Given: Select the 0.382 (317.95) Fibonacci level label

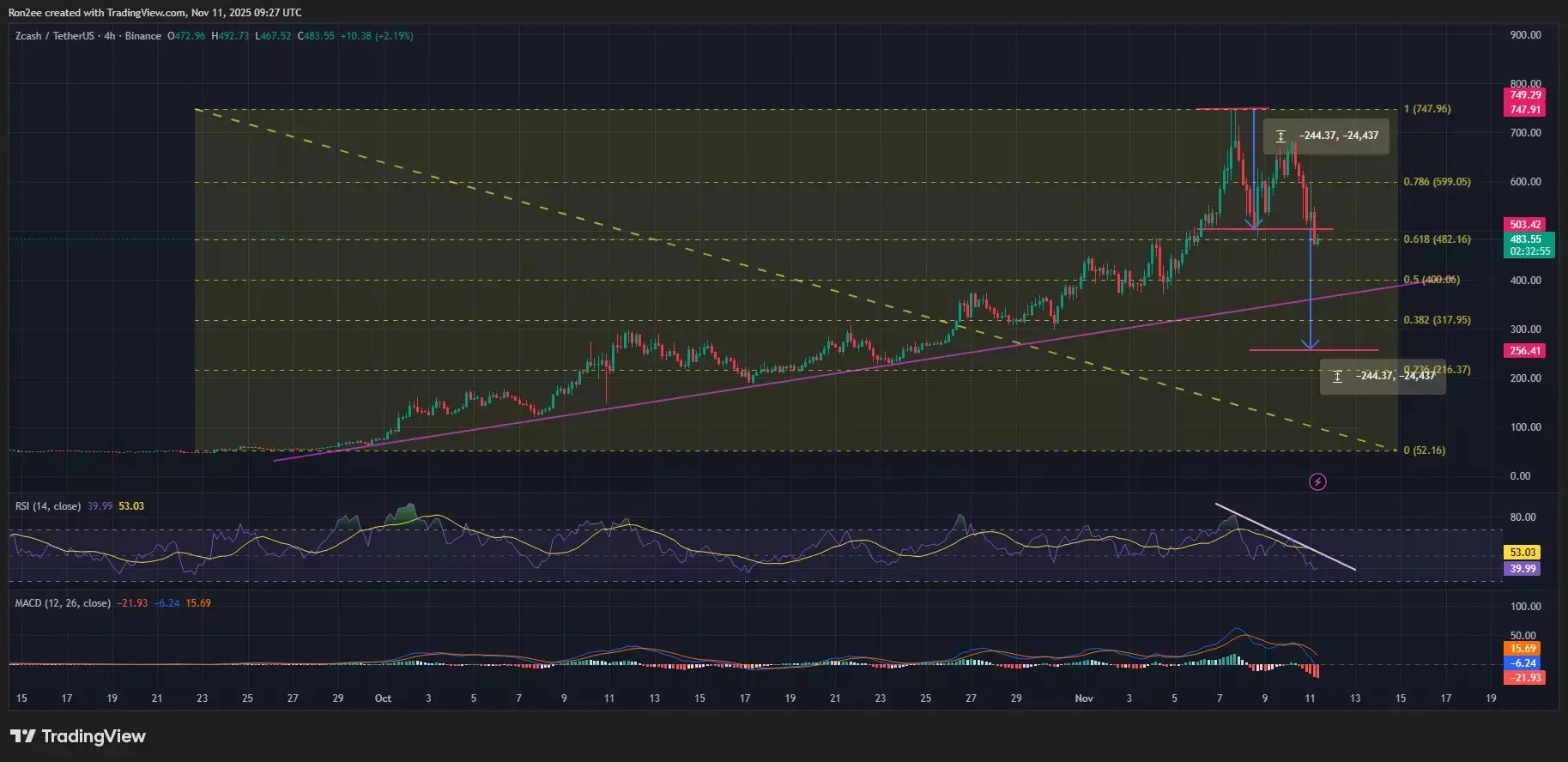Looking at the screenshot, I should pos(1437,320).
